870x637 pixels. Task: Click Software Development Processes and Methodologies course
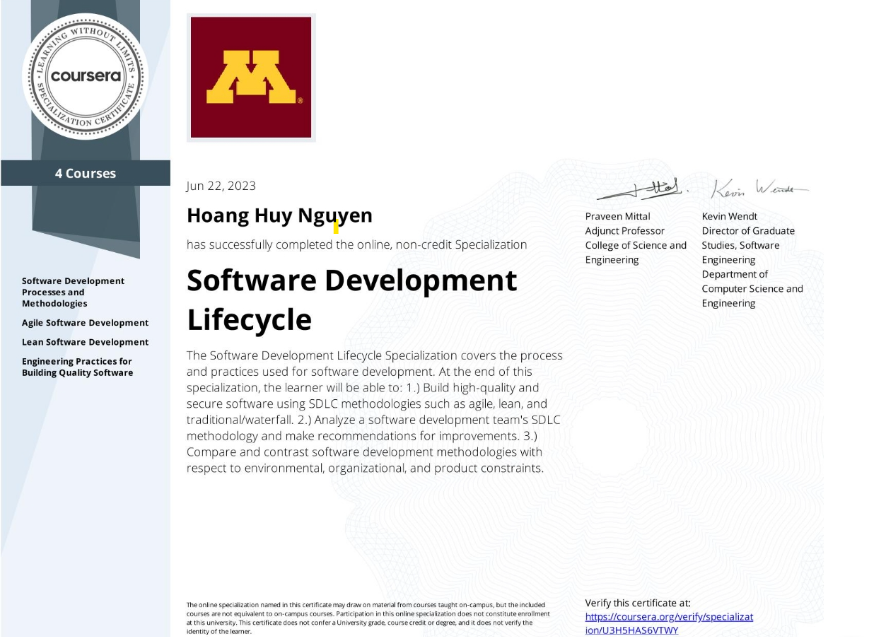tap(73, 292)
